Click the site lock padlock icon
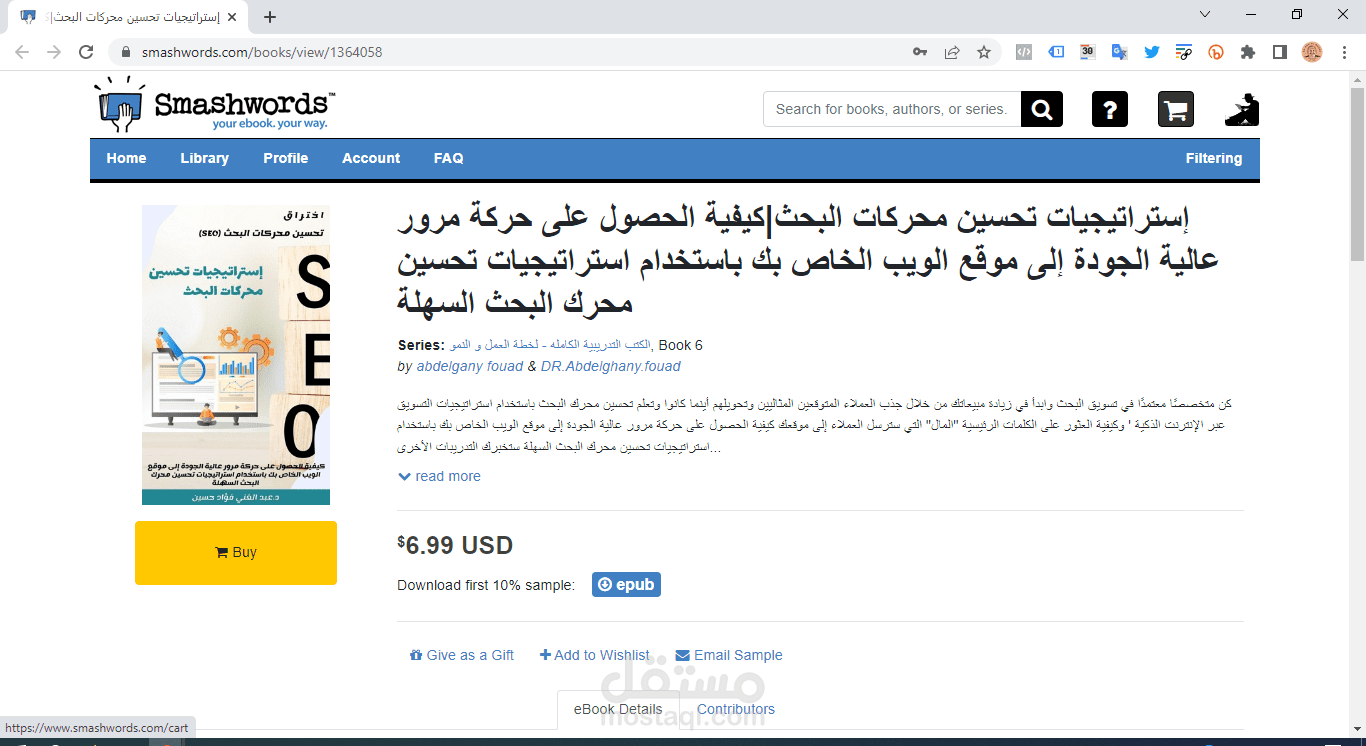The width and height of the screenshot is (1366, 746). pos(126,52)
